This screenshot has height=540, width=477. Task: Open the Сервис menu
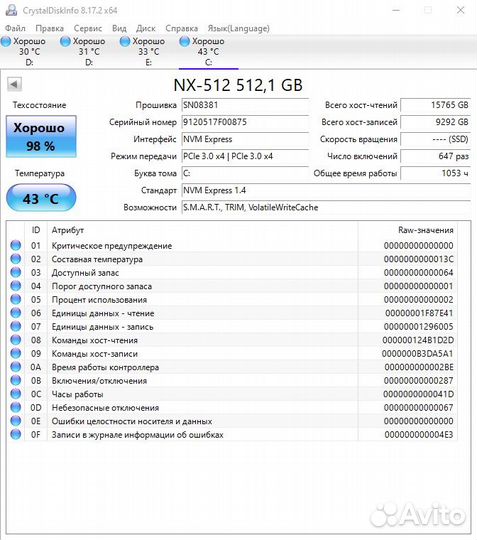(x=88, y=28)
